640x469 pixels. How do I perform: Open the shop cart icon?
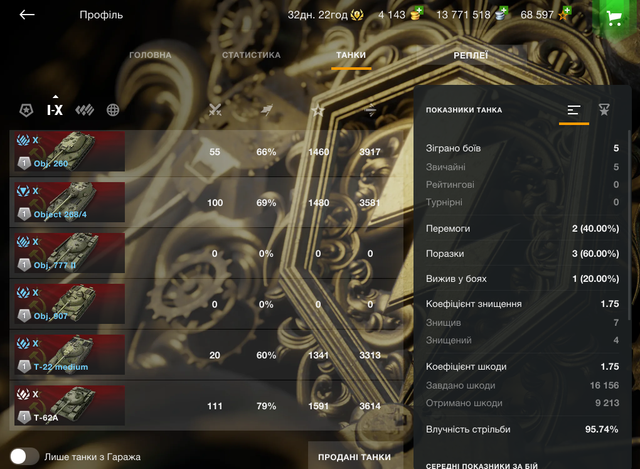pyautogui.click(x=614, y=17)
